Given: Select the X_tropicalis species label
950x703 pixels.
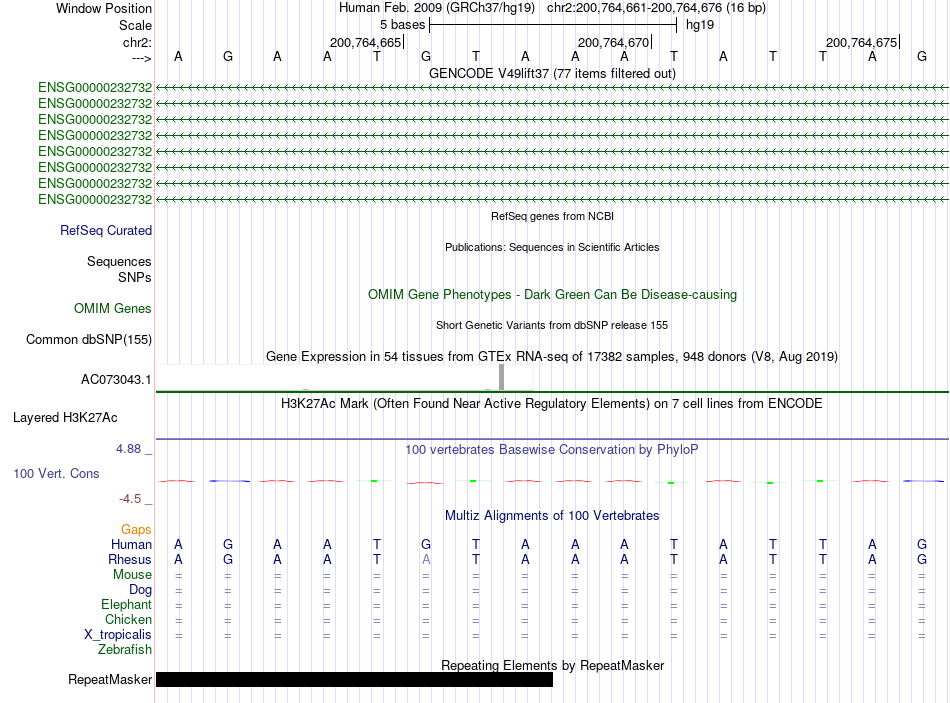Looking at the screenshot, I should tap(118, 635).
